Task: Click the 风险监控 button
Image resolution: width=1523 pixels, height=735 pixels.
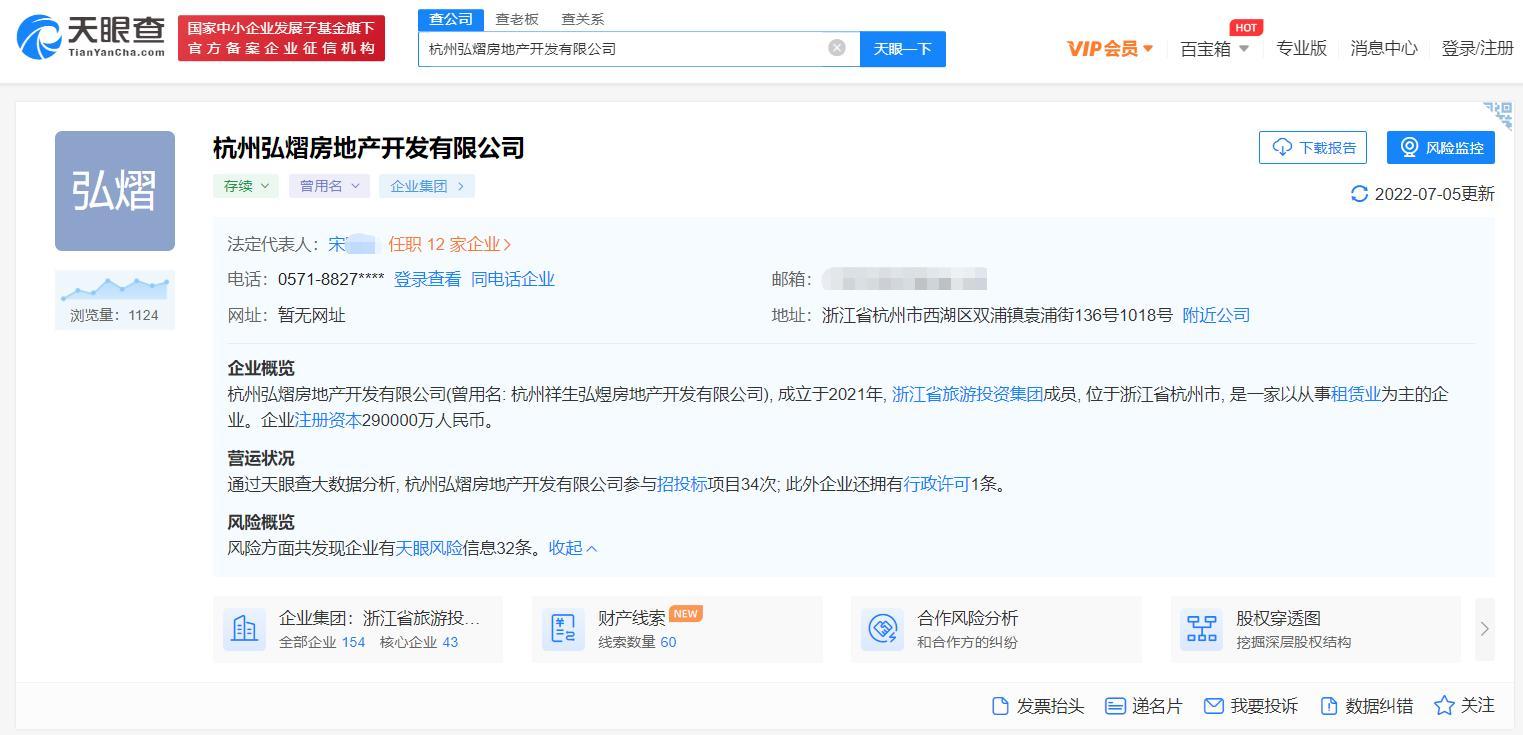Action: pos(1441,147)
